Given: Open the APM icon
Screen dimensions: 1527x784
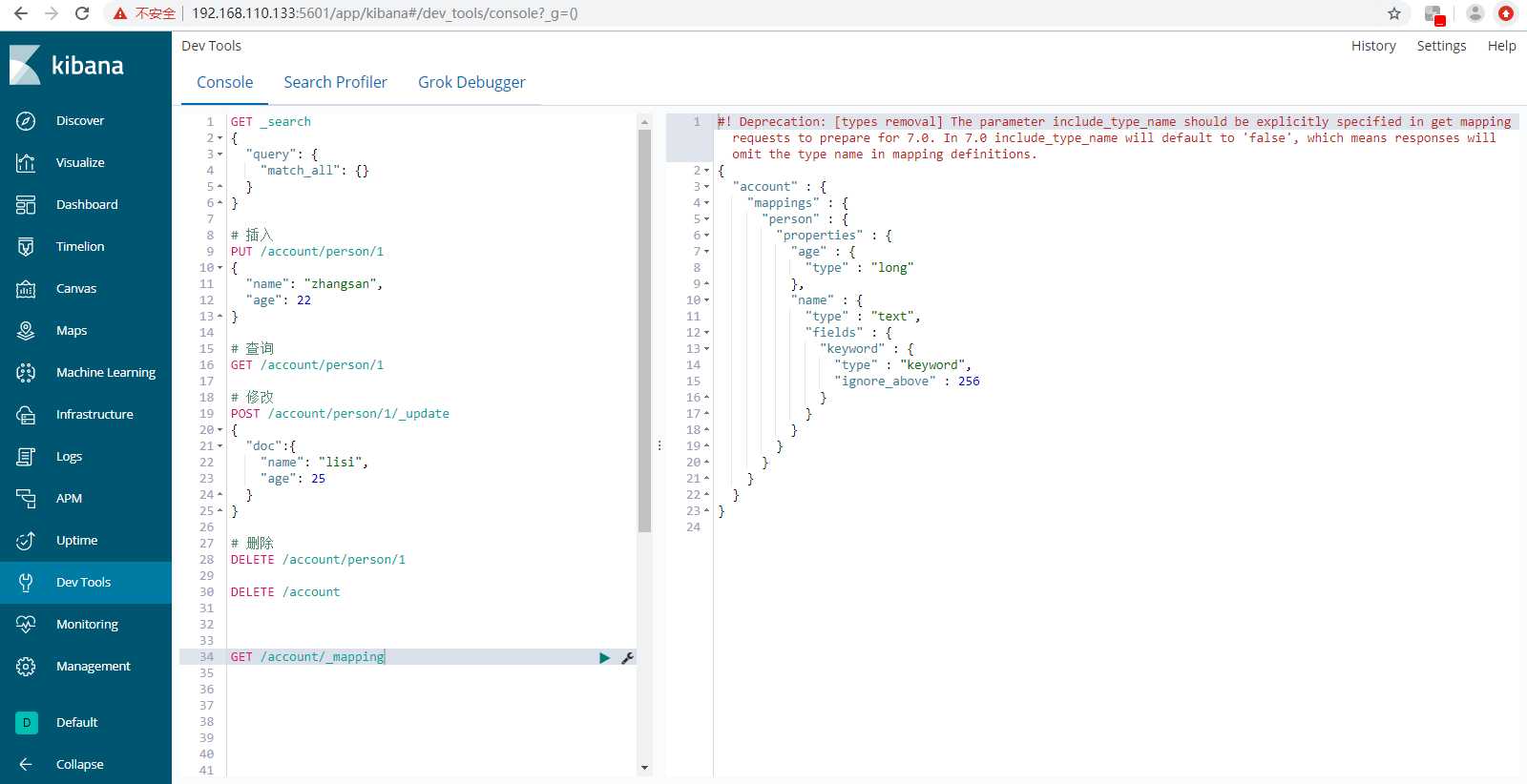Looking at the screenshot, I should point(26,499).
